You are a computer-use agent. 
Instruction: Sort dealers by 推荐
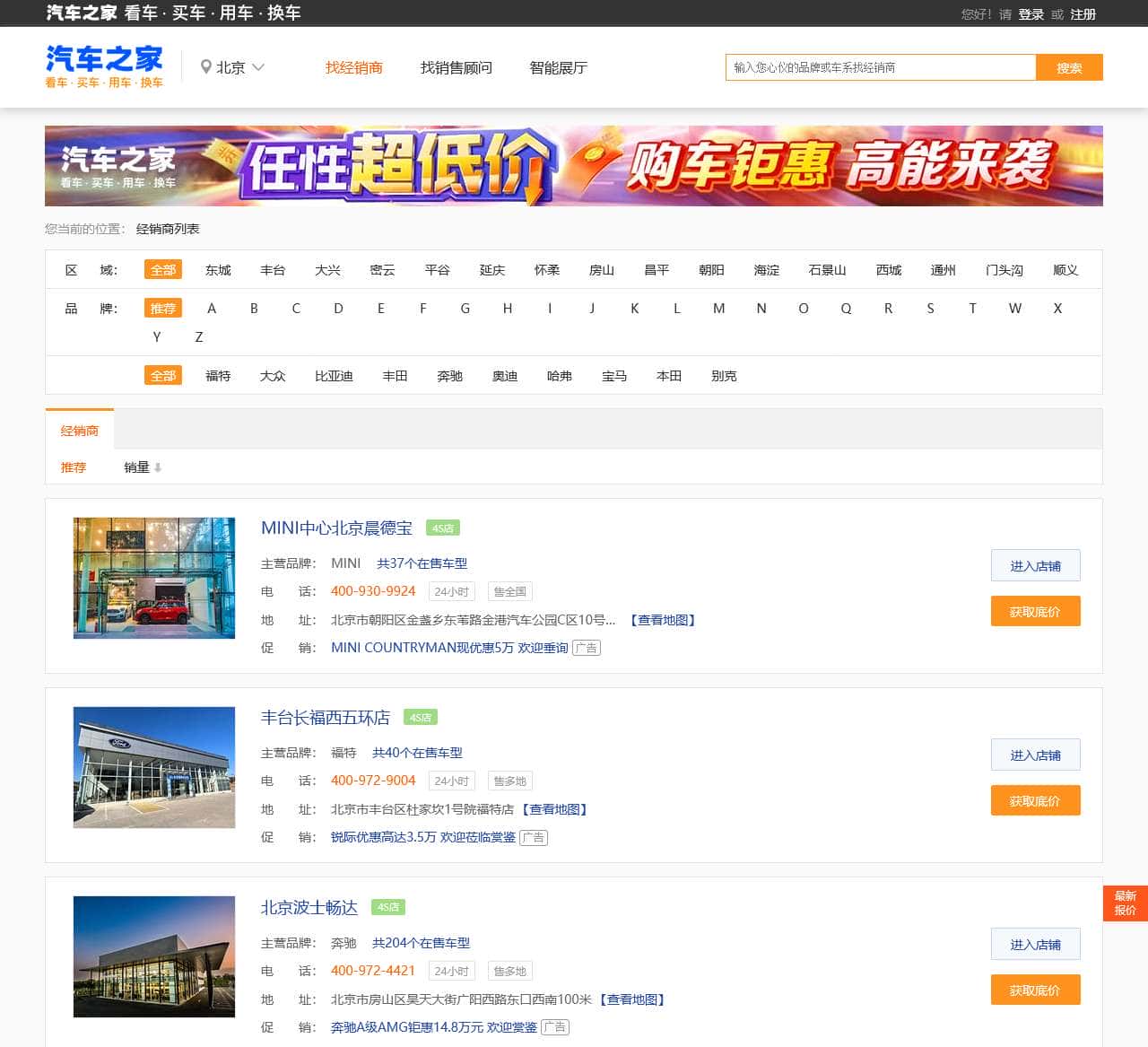point(74,467)
